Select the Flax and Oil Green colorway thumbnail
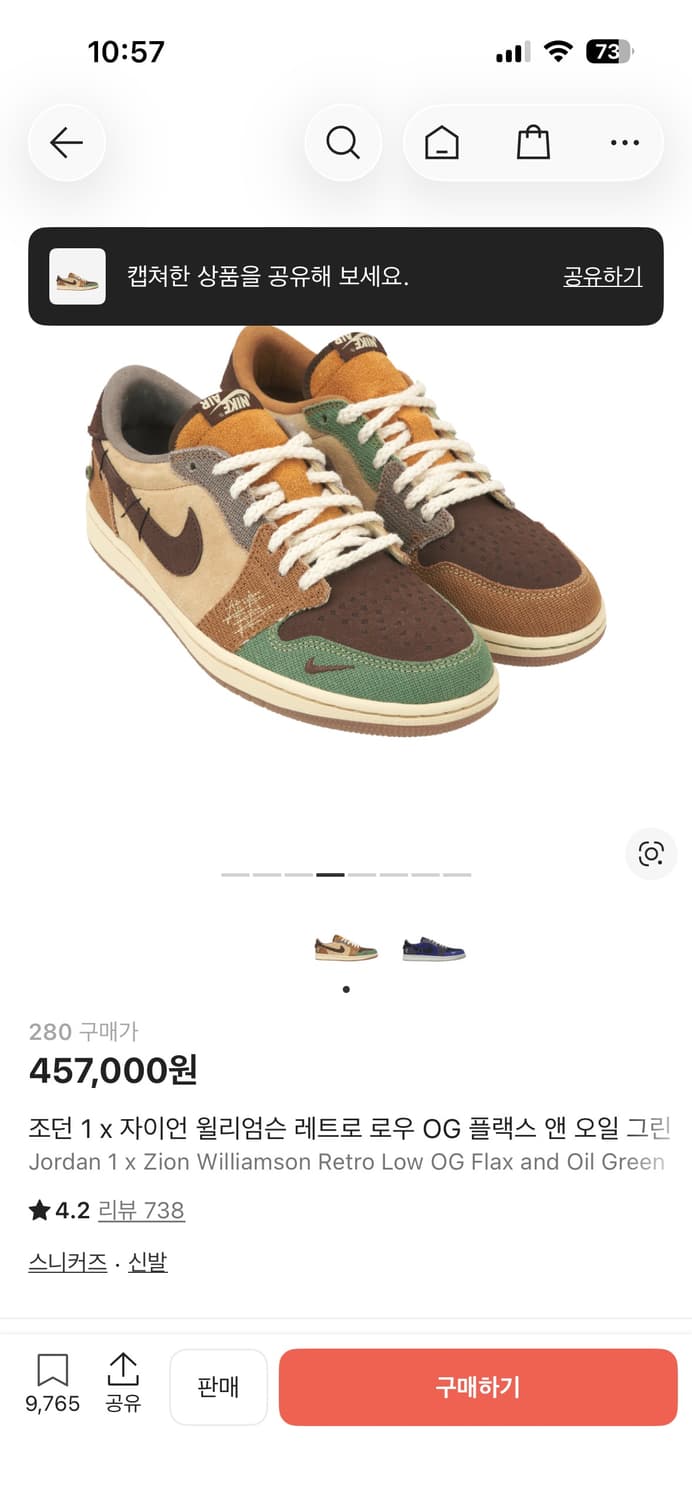The height and width of the screenshot is (1500, 692). point(346,948)
